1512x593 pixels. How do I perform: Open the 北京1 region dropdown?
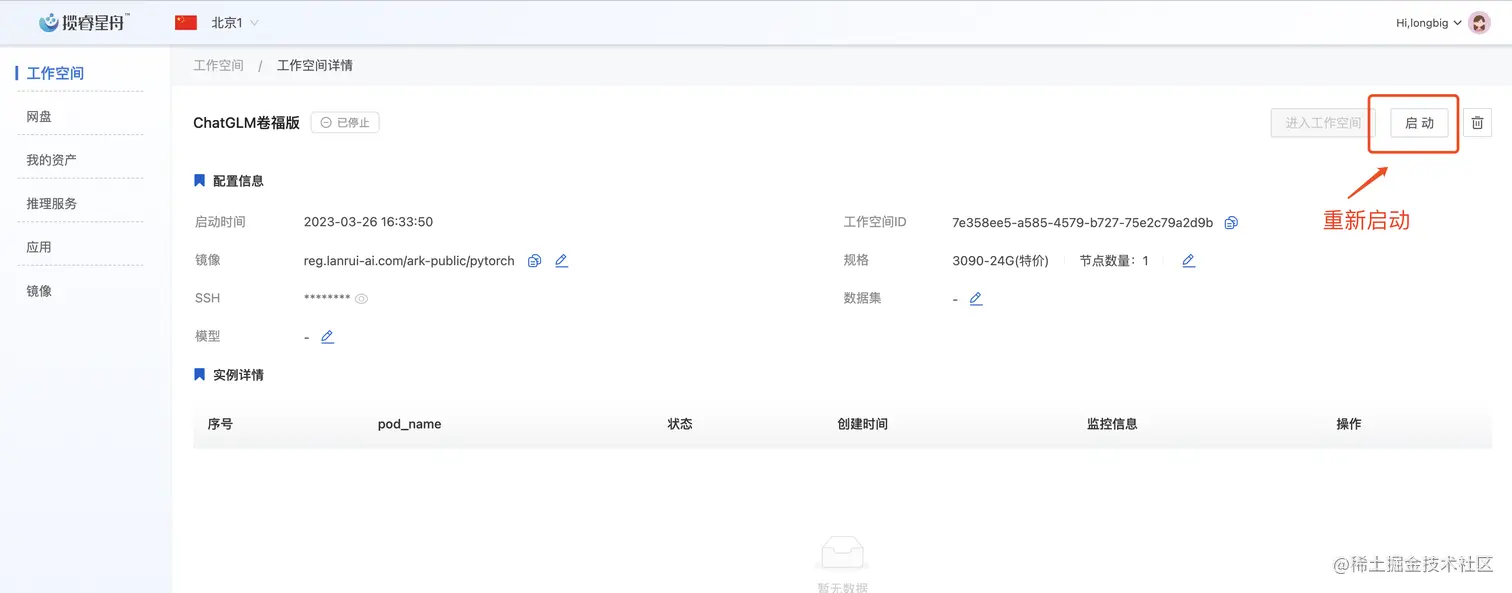(x=235, y=22)
